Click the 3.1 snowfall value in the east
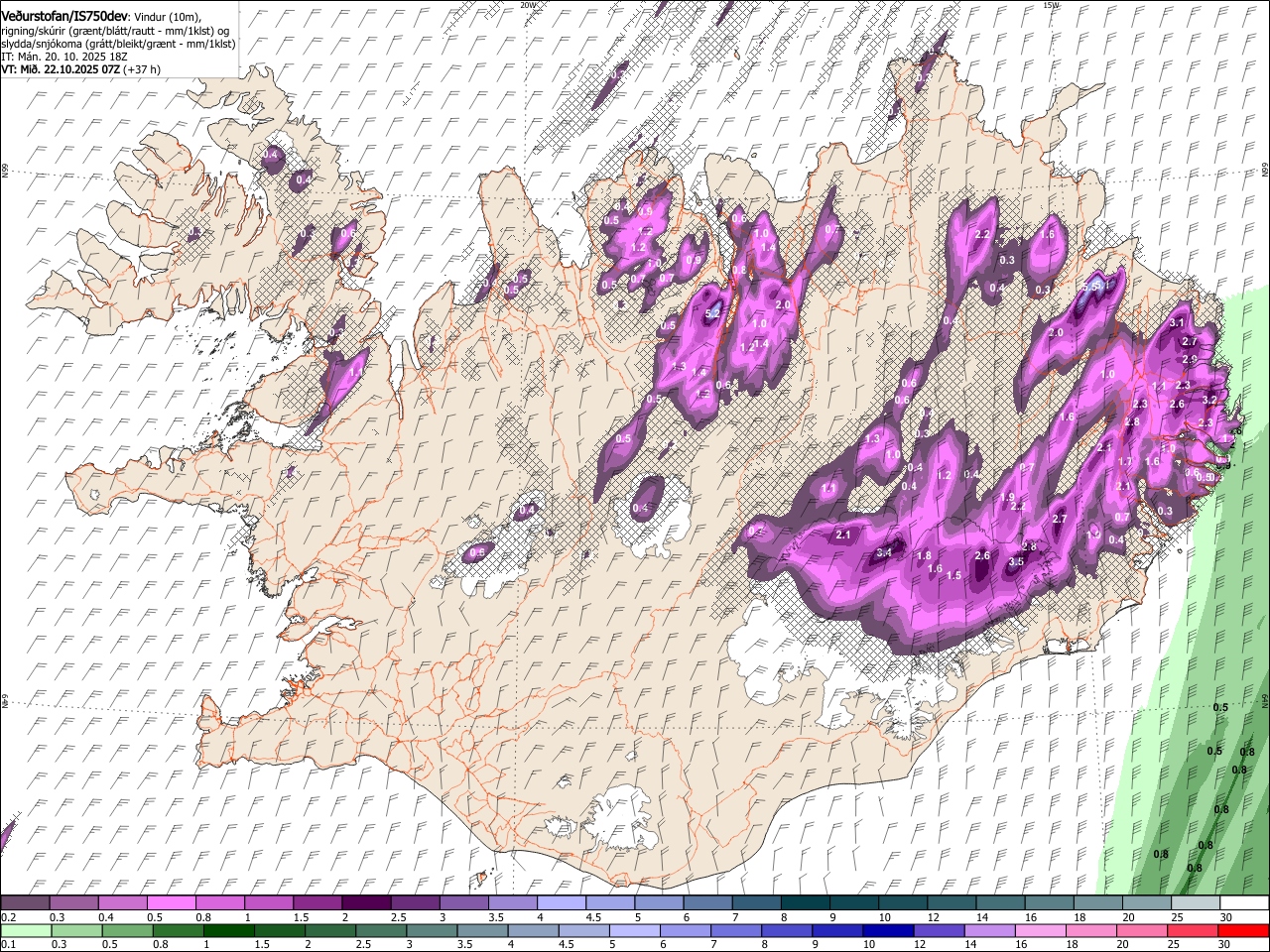Viewport: 1270px width, 952px height. pos(1178,323)
